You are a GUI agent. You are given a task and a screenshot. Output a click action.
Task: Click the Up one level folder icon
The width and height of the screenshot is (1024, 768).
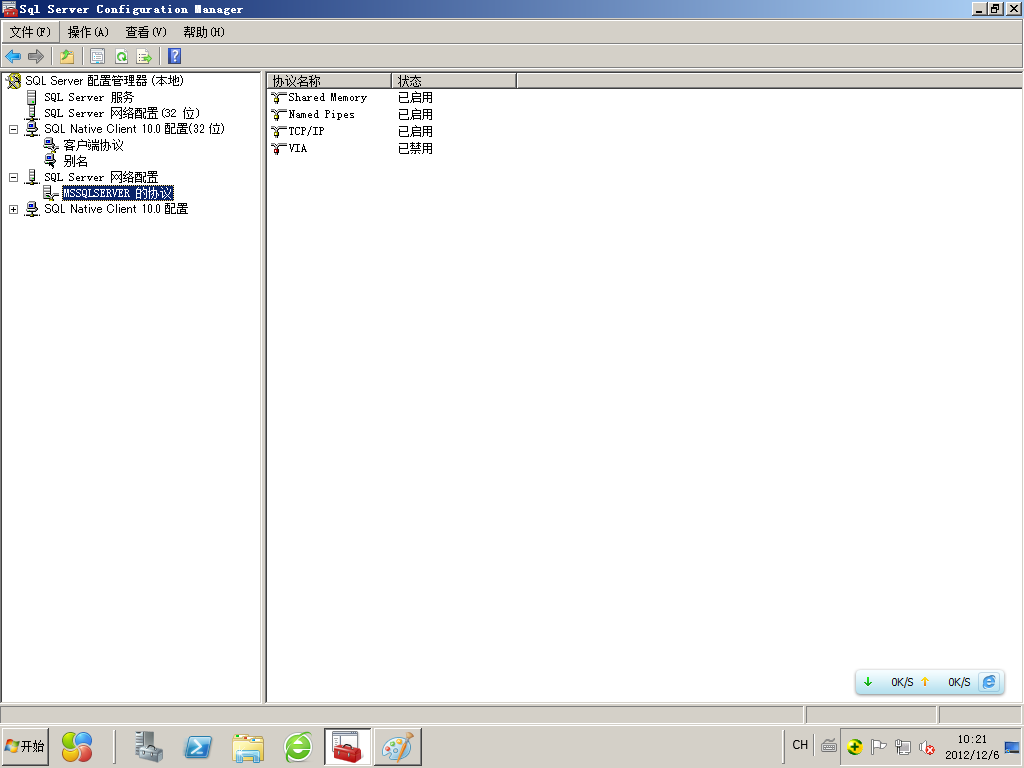(x=67, y=57)
